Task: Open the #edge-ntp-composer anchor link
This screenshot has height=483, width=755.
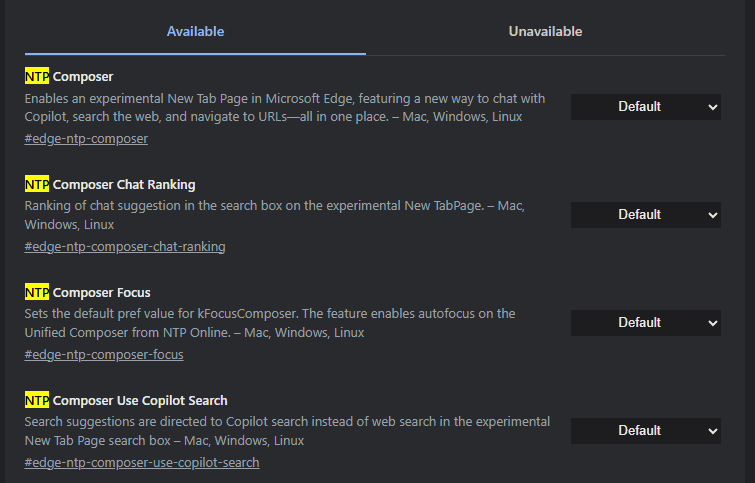Action: (86, 139)
